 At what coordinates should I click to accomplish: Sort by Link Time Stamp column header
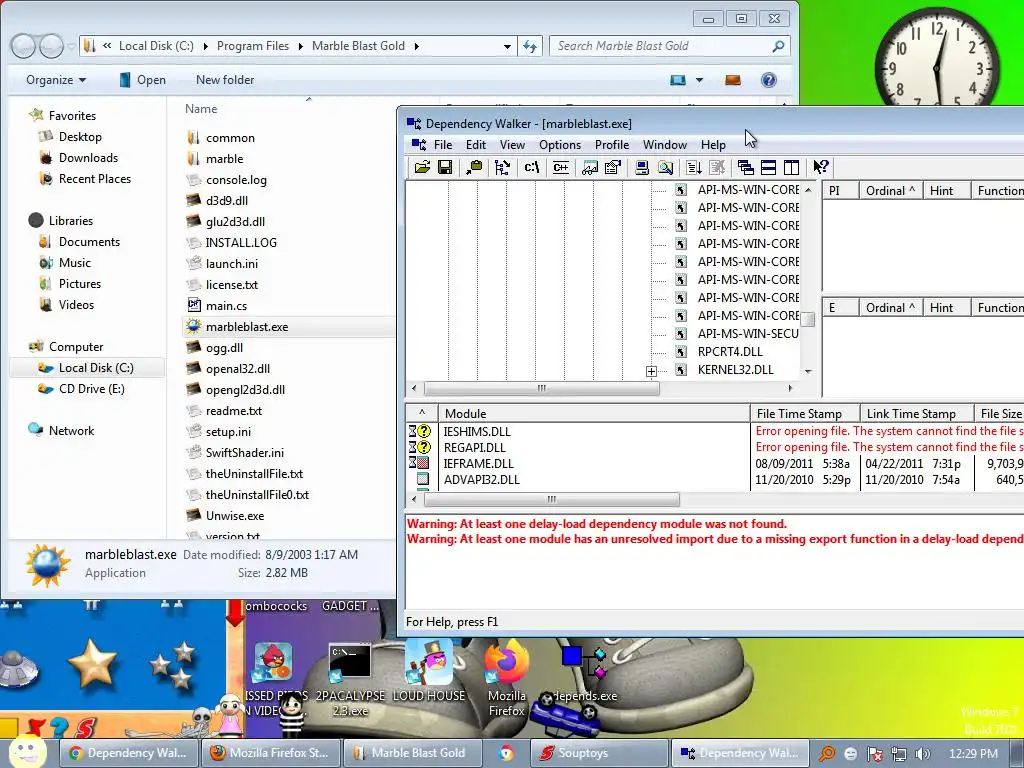point(916,413)
